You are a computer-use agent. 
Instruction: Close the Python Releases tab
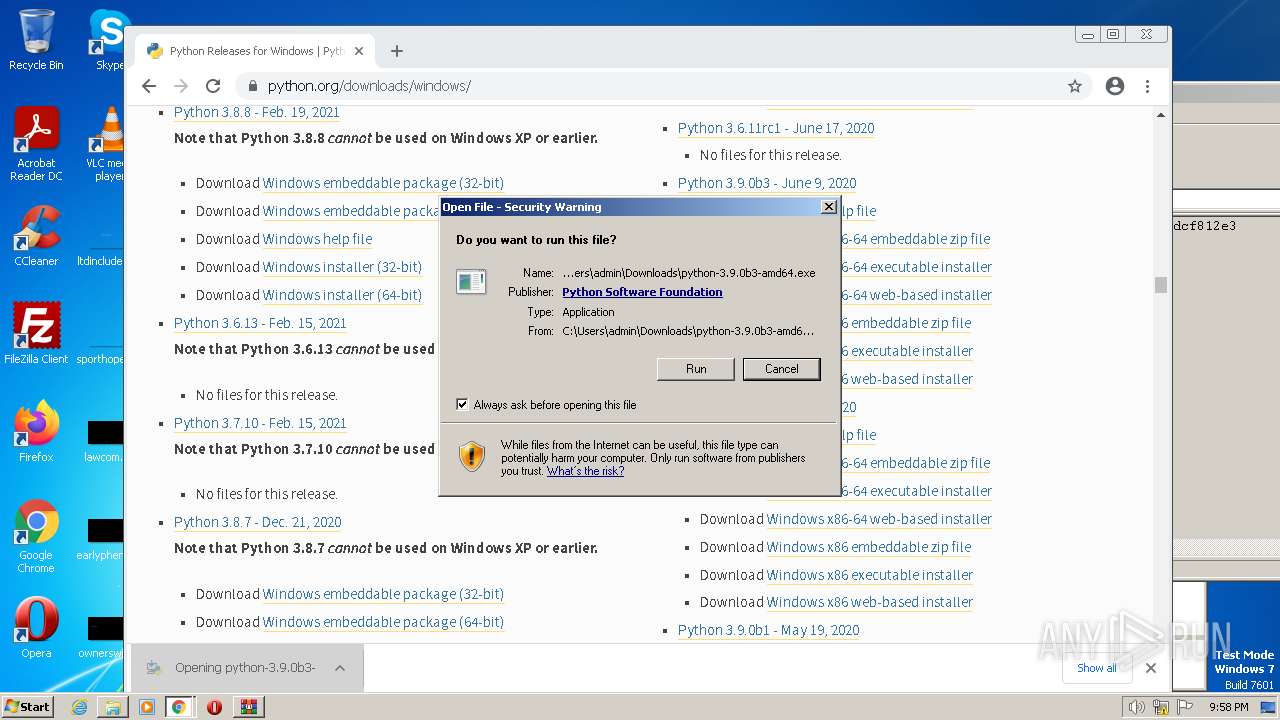point(359,51)
